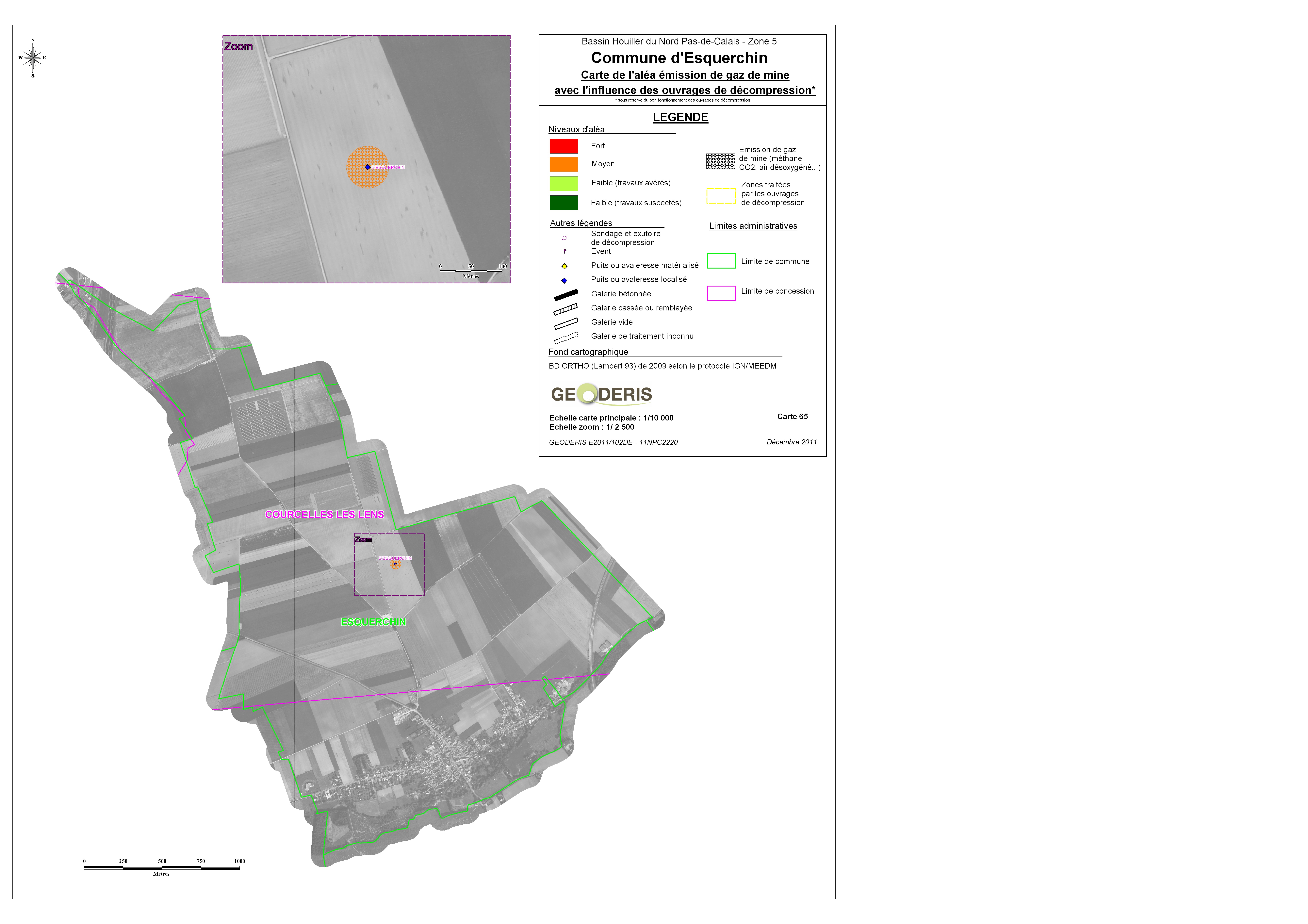Click the green Limite de commune box
1308x924 pixels.
(x=721, y=261)
